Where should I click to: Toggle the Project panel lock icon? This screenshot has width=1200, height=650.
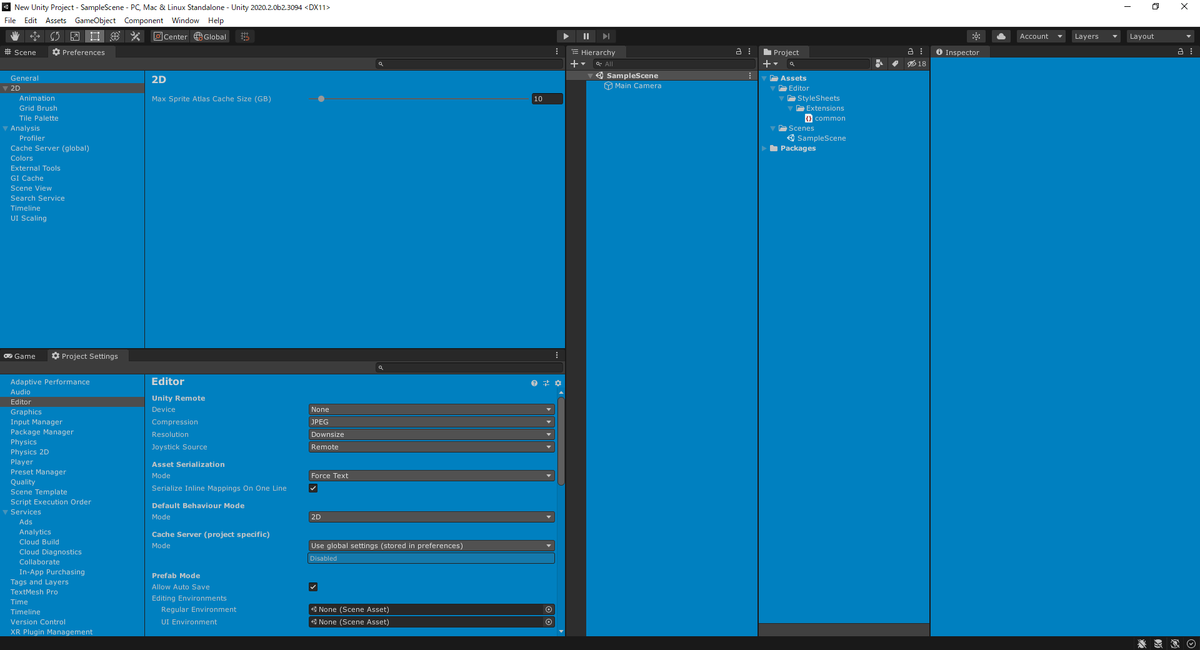pyautogui.click(x=910, y=52)
